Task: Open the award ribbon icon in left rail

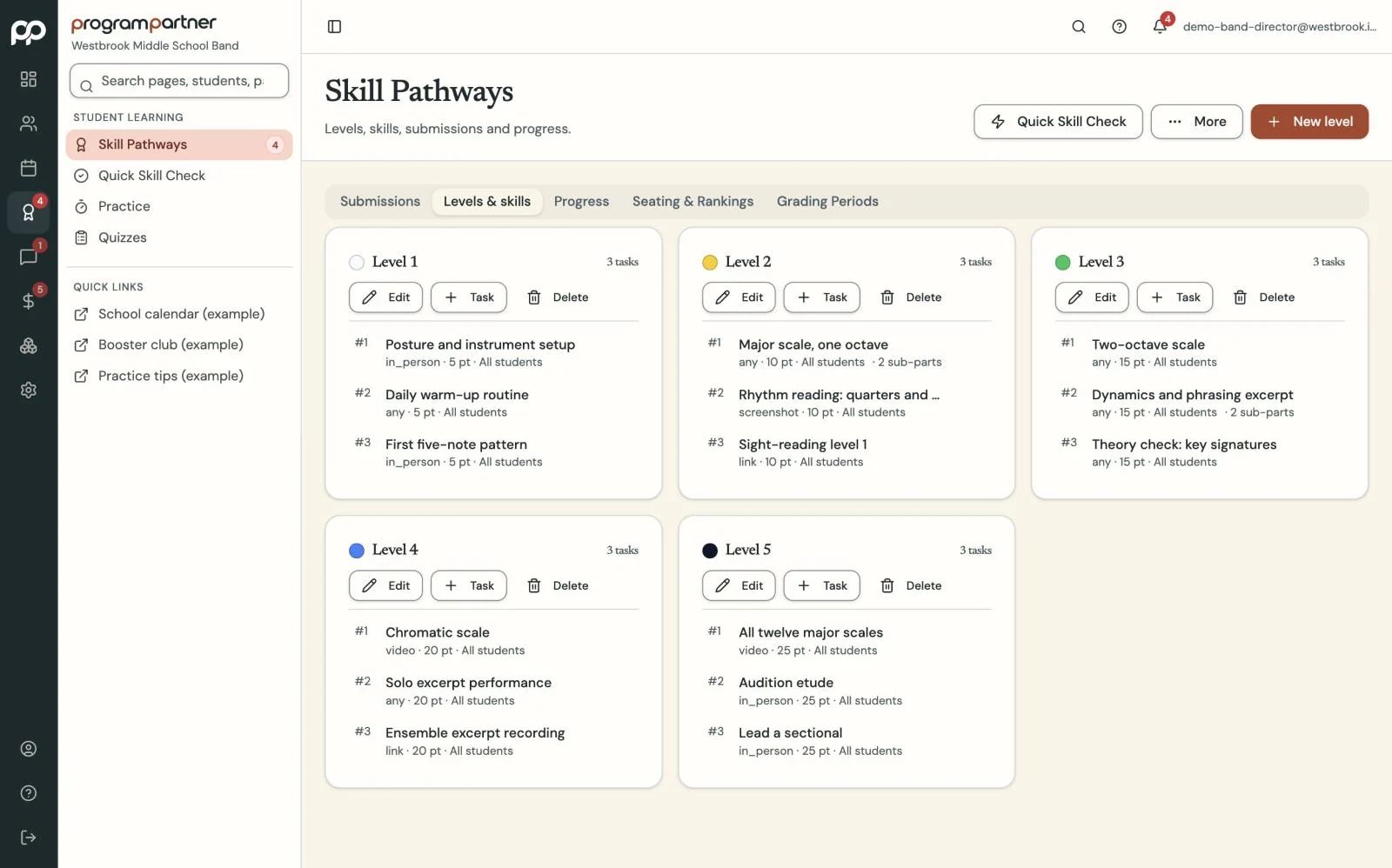Action: [x=29, y=212]
